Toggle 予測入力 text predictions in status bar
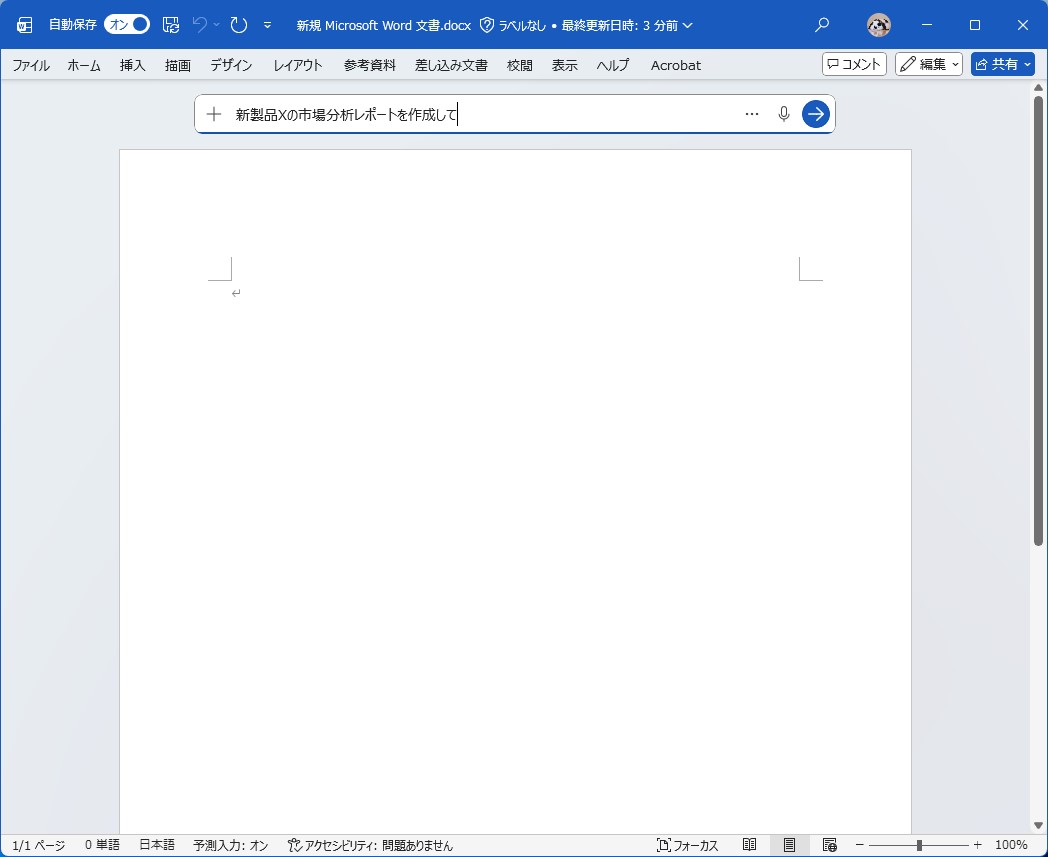The image size is (1048, 857). [x=230, y=845]
